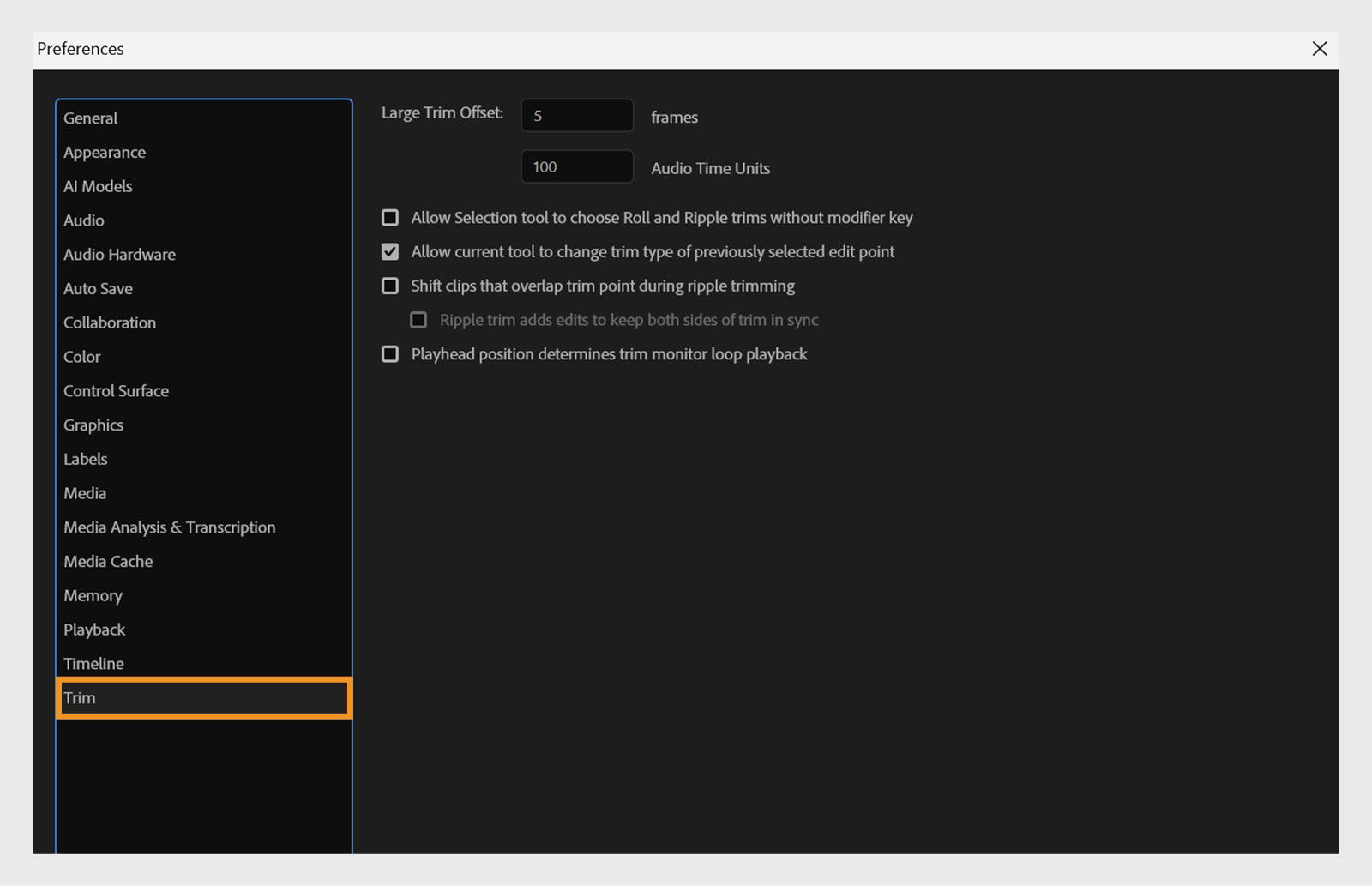Viewport: 1372px width, 886px height.
Task: Enable Selection tool Roll and Ripple trims option
Action: tap(390, 217)
